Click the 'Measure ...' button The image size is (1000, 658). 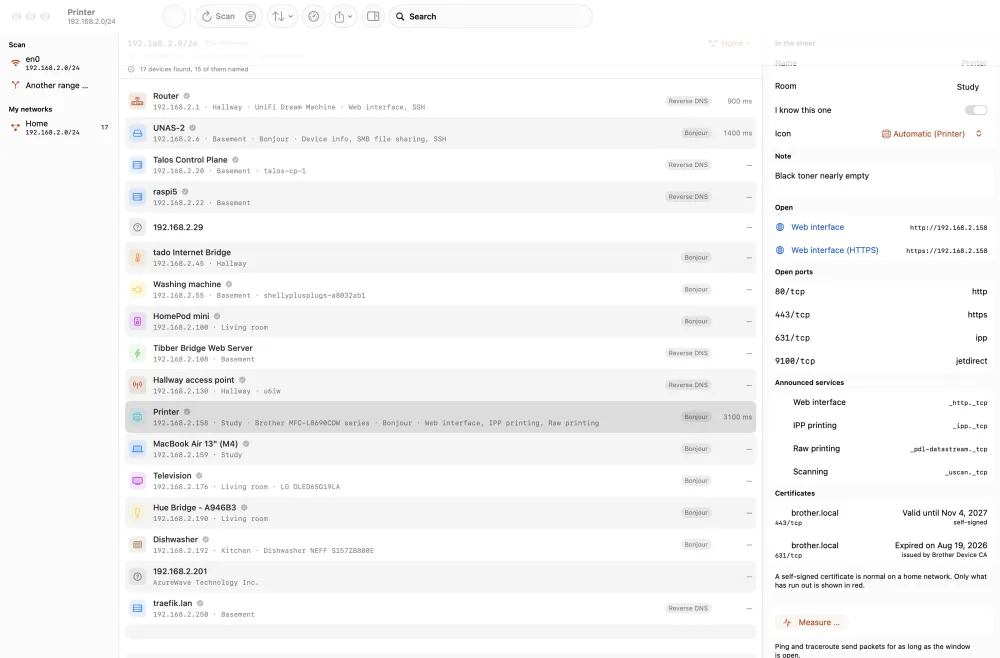coord(812,622)
